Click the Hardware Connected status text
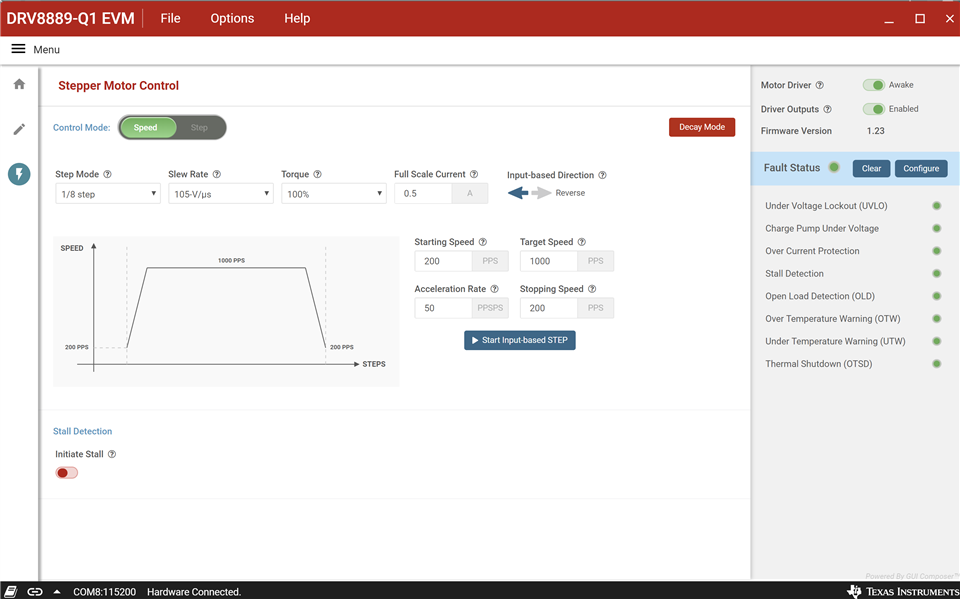960x599 pixels. (194, 592)
